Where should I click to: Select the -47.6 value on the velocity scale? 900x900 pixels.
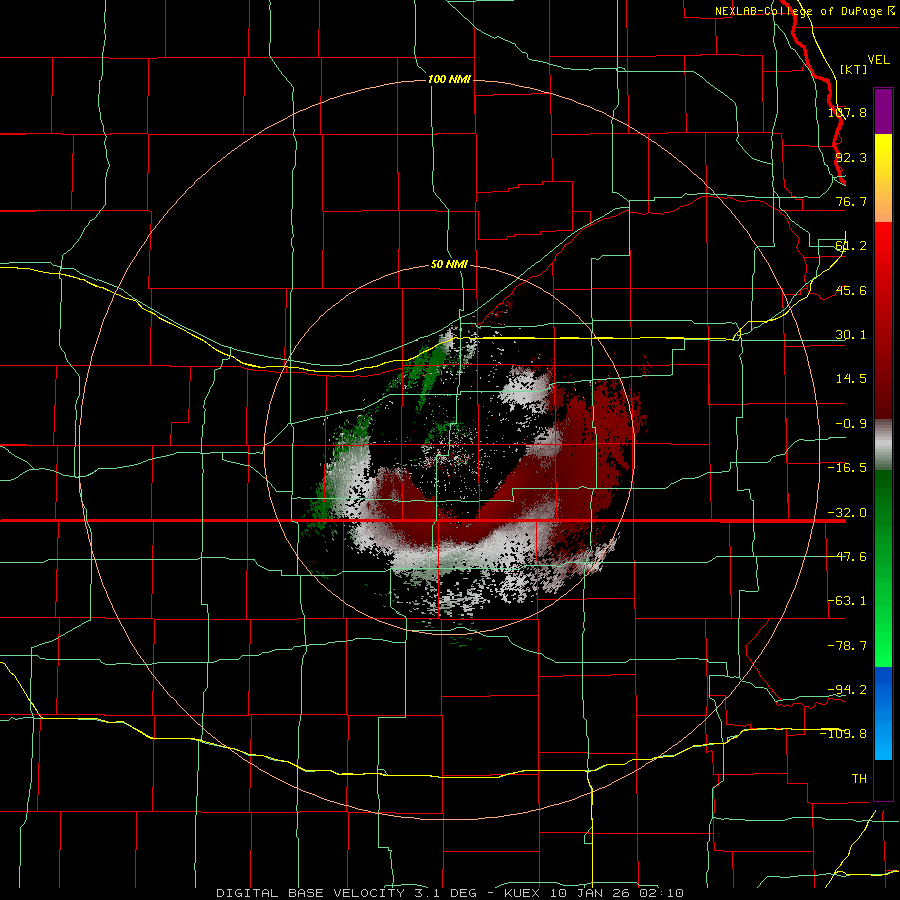coord(847,557)
